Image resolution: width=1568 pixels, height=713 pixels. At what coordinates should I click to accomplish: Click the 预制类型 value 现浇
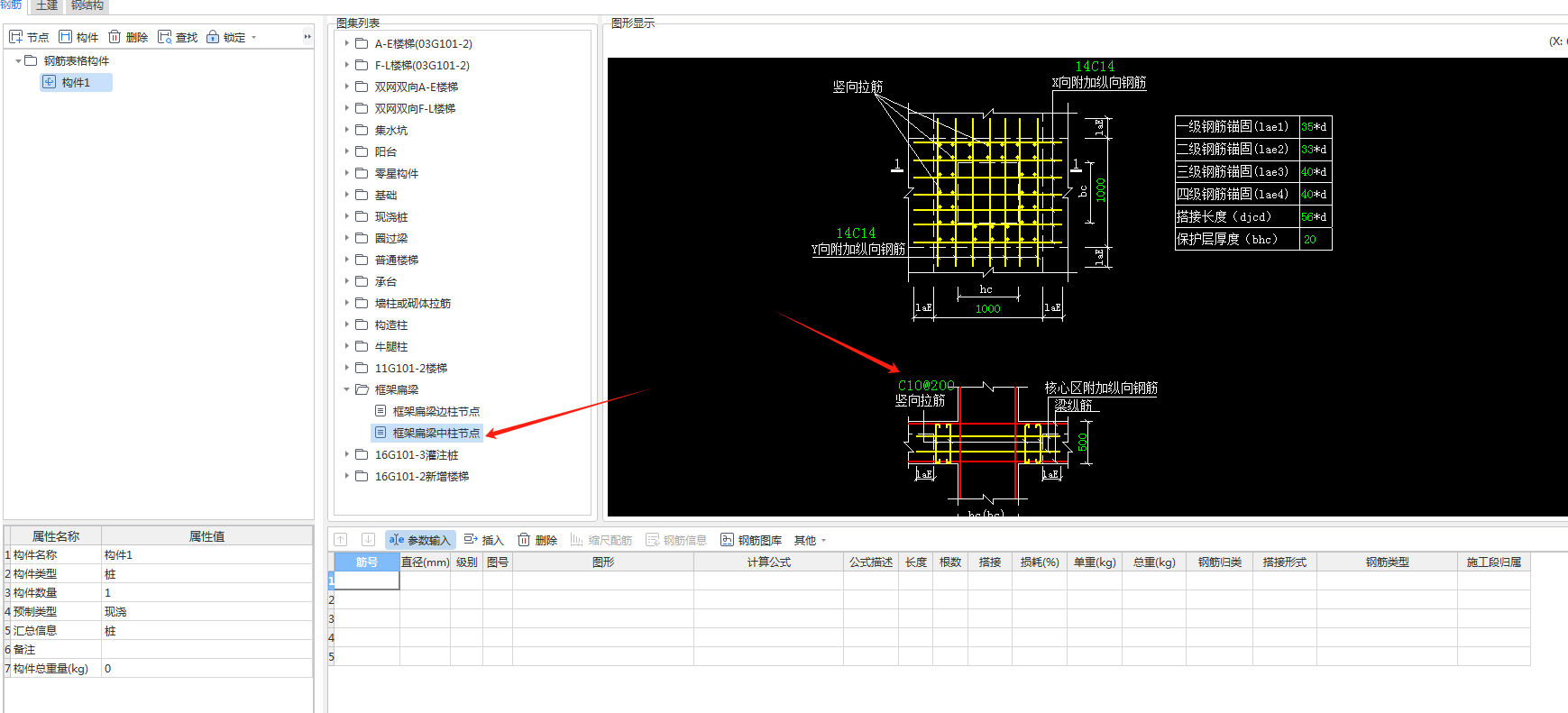[x=206, y=612]
